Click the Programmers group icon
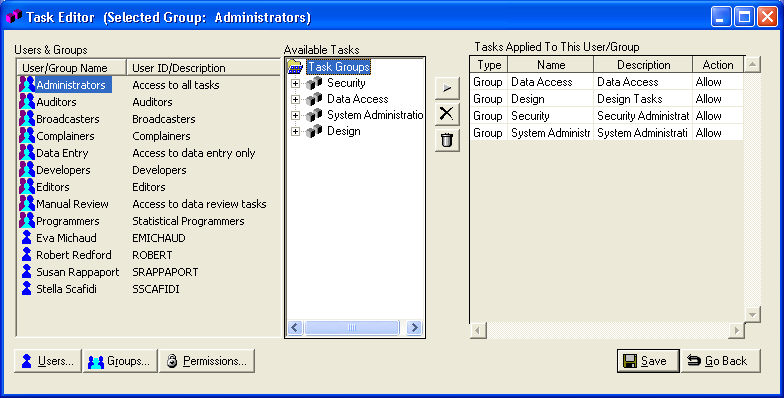The height and width of the screenshot is (398, 784). point(27,220)
